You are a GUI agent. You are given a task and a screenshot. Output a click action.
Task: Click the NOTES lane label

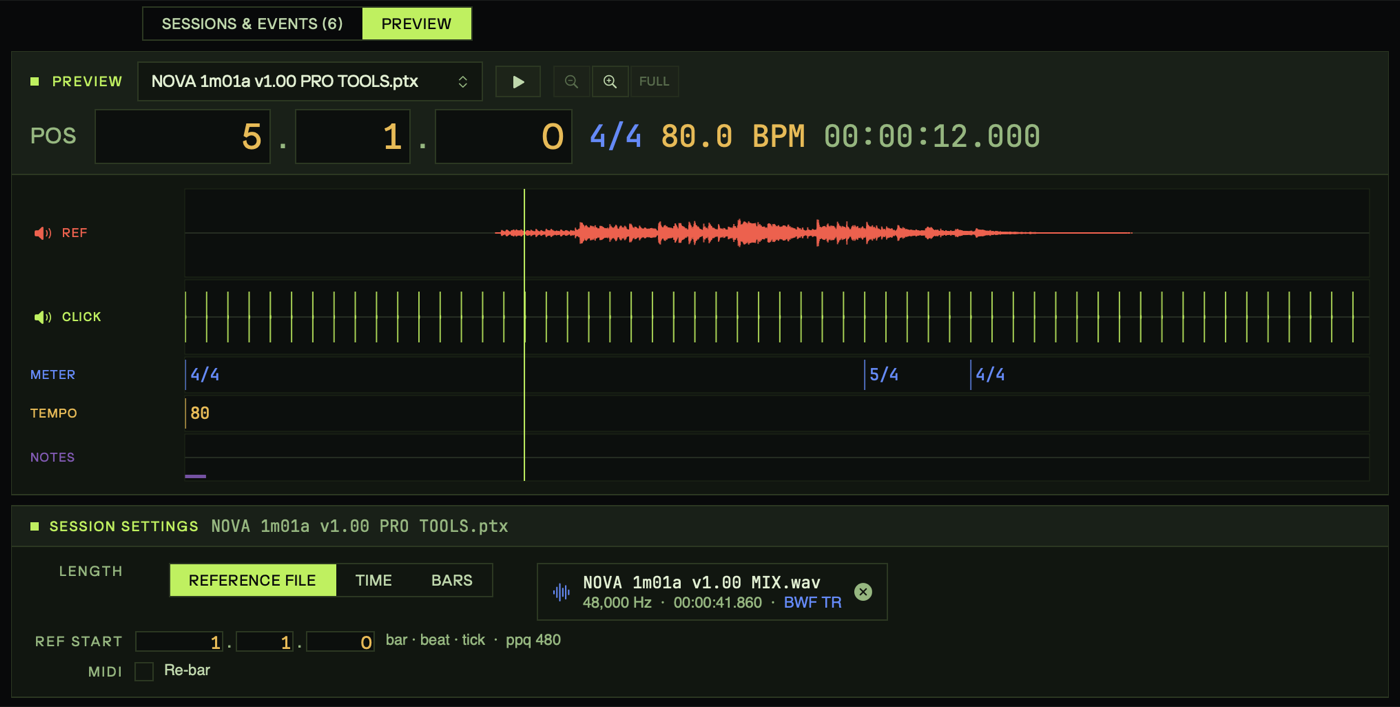(53, 457)
